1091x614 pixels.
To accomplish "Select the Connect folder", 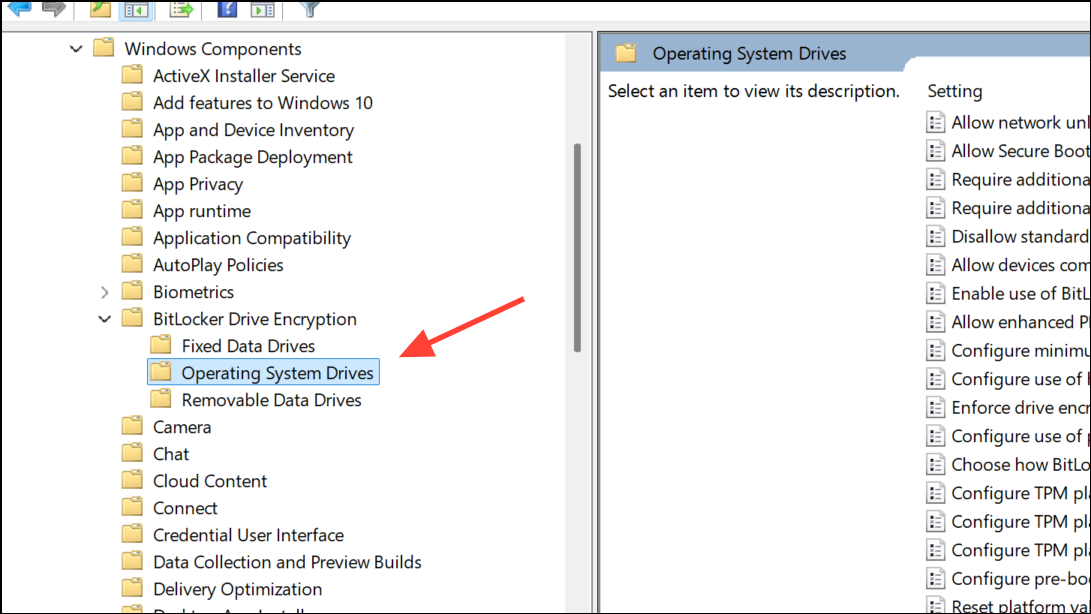I will click(x=170, y=508).
